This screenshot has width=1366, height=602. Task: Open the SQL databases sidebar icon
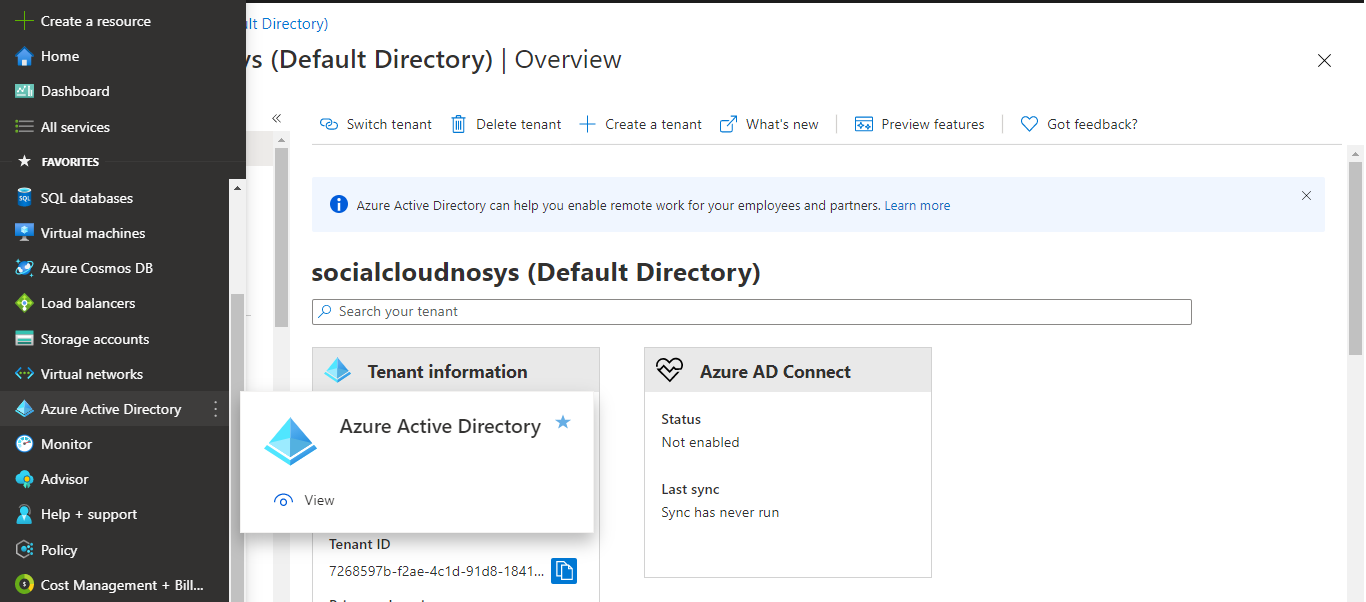point(24,198)
